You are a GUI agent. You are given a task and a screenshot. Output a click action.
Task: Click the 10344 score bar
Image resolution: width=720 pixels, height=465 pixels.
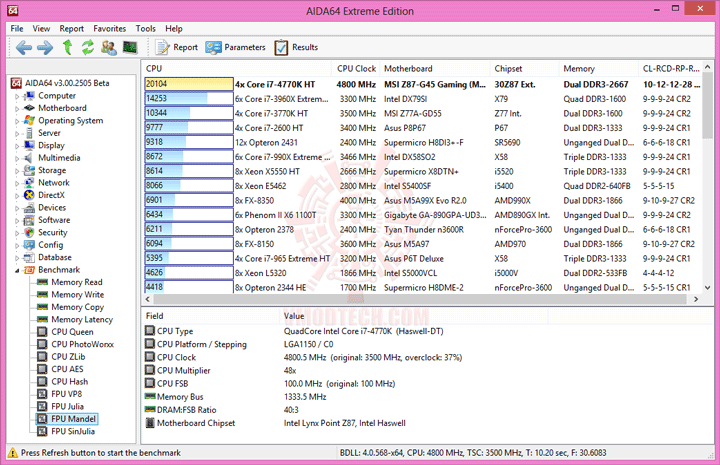[189, 113]
